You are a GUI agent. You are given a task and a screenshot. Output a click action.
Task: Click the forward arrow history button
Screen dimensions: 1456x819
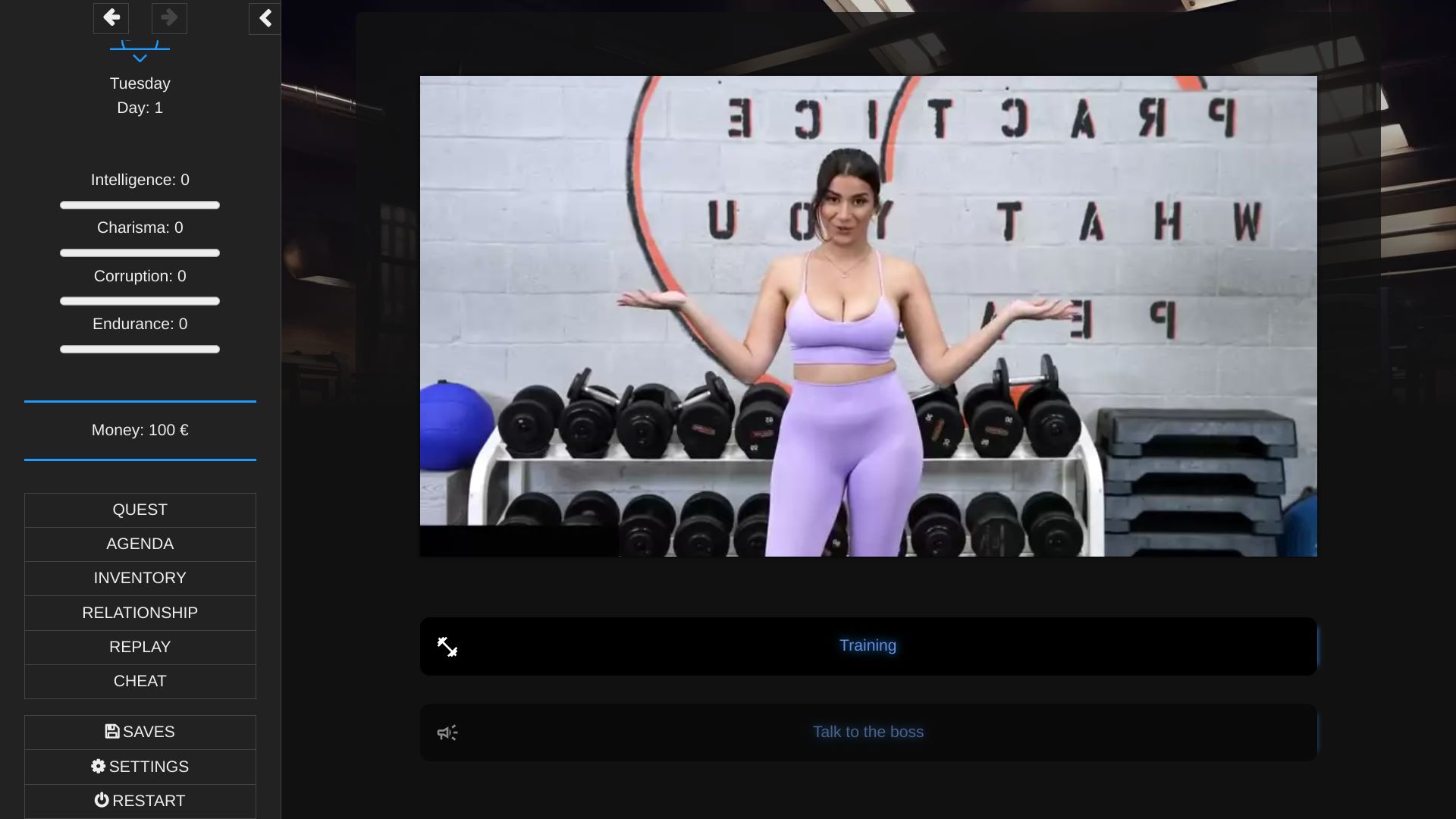pos(169,18)
